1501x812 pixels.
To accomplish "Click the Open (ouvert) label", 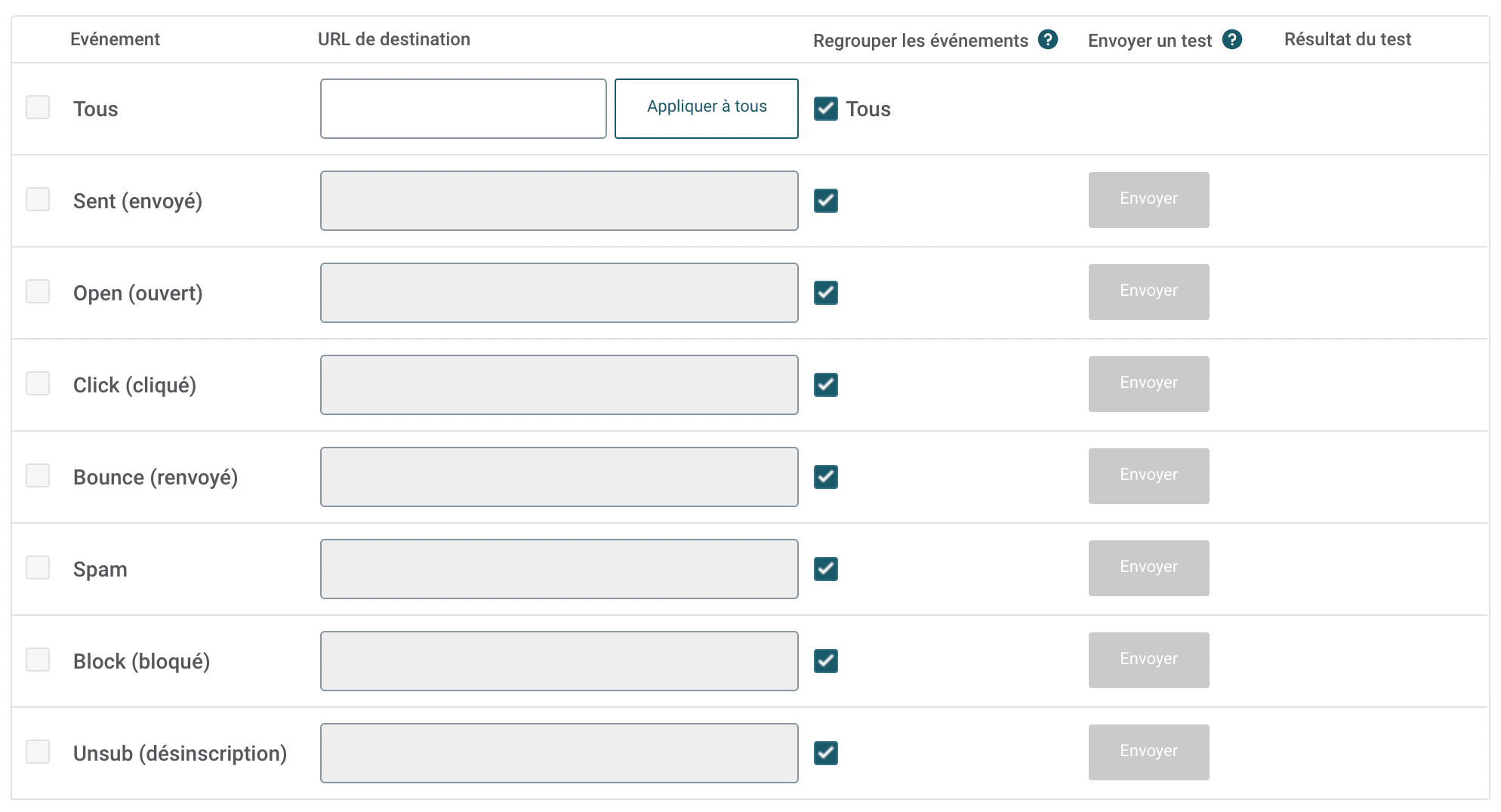I will [138, 293].
